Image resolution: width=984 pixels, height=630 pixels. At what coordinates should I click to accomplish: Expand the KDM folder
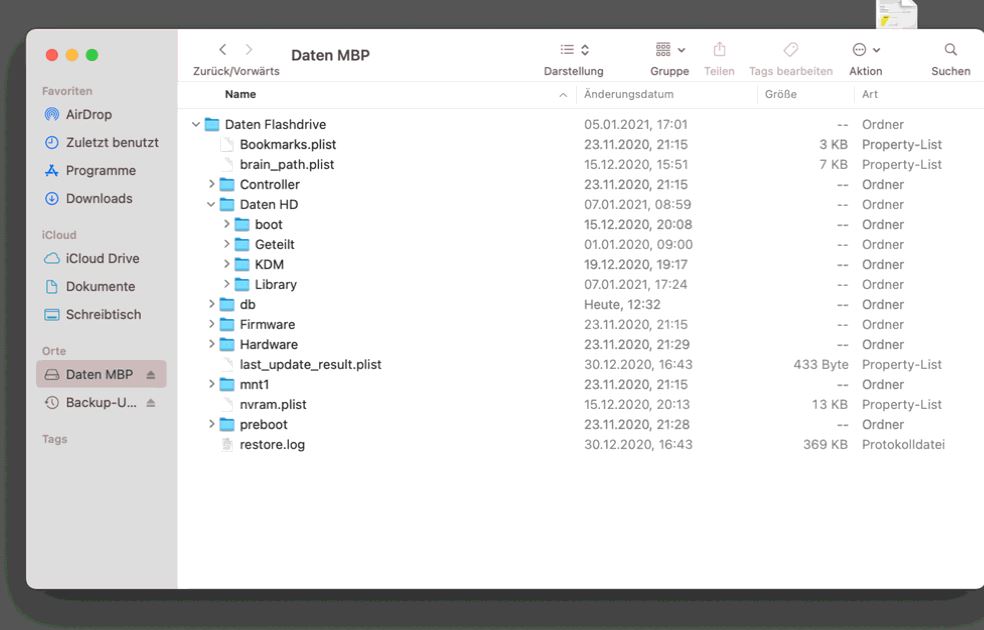pyautogui.click(x=227, y=264)
